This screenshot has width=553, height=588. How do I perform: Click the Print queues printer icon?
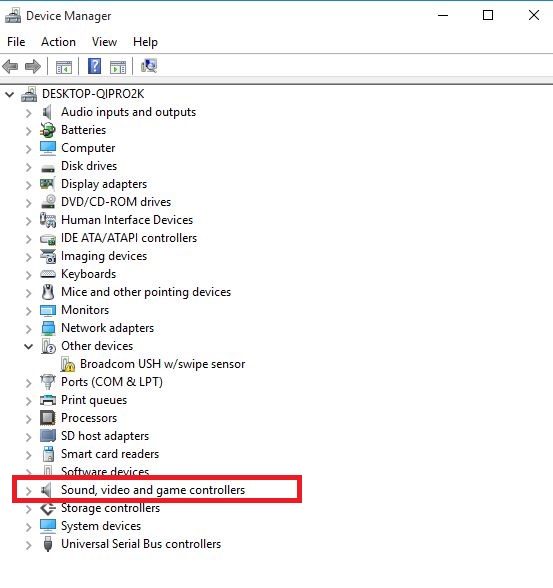tap(48, 400)
